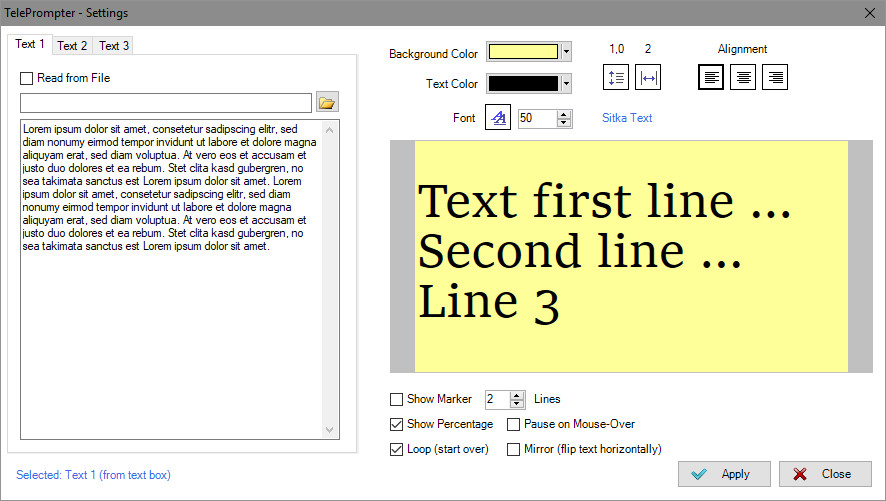Close the settings window with X
The width and height of the screenshot is (886, 501).
(x=870, y=13)
